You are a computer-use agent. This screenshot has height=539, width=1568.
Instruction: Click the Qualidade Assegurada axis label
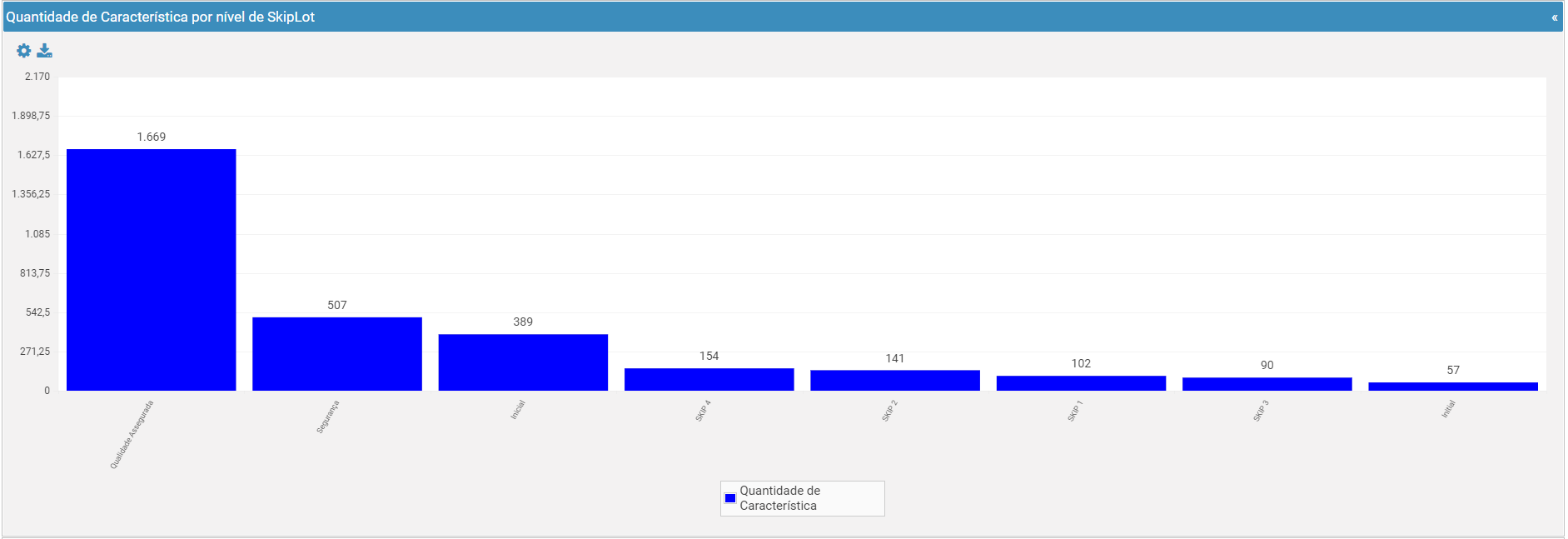click(132, 434)
